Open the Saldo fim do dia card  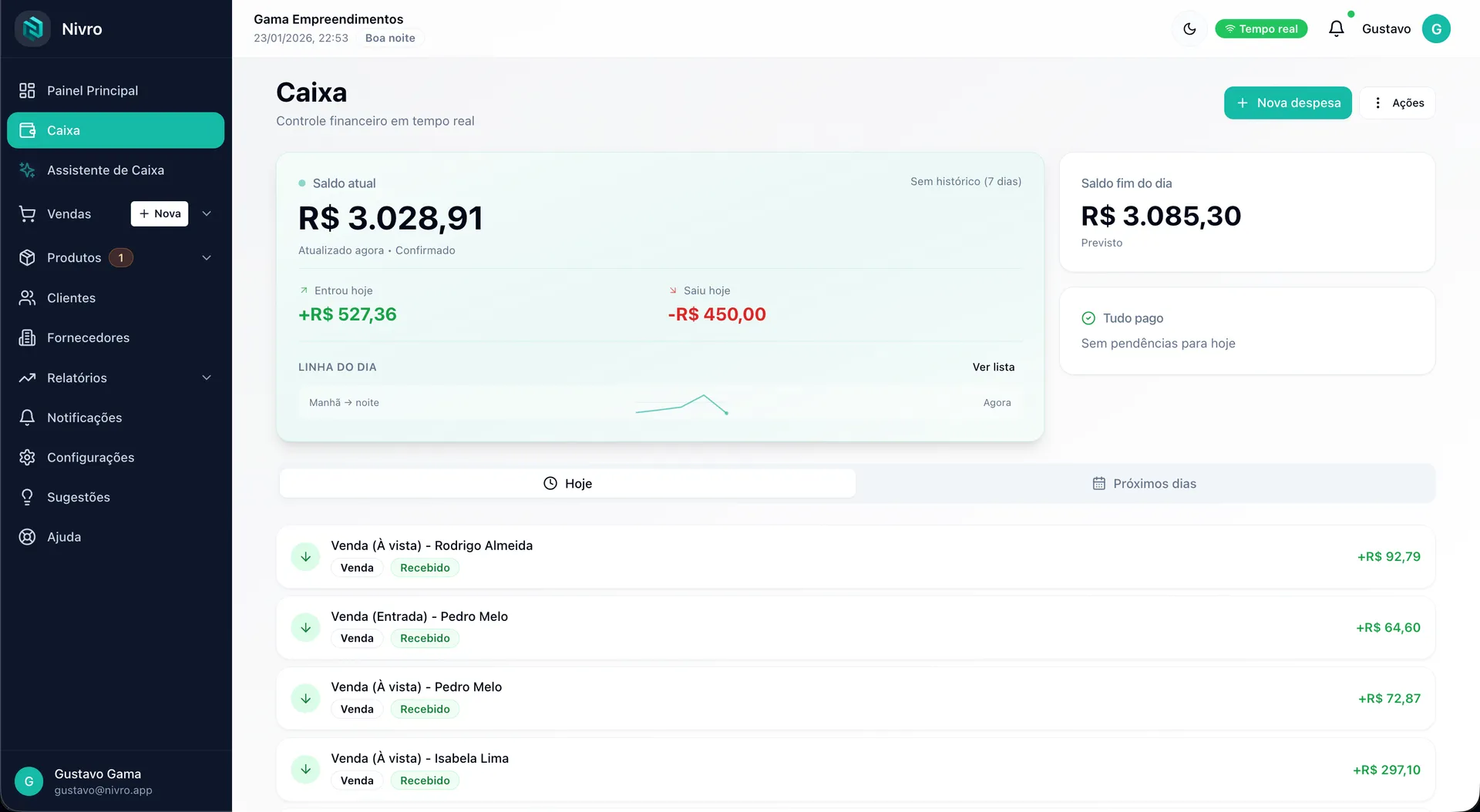1246,213
